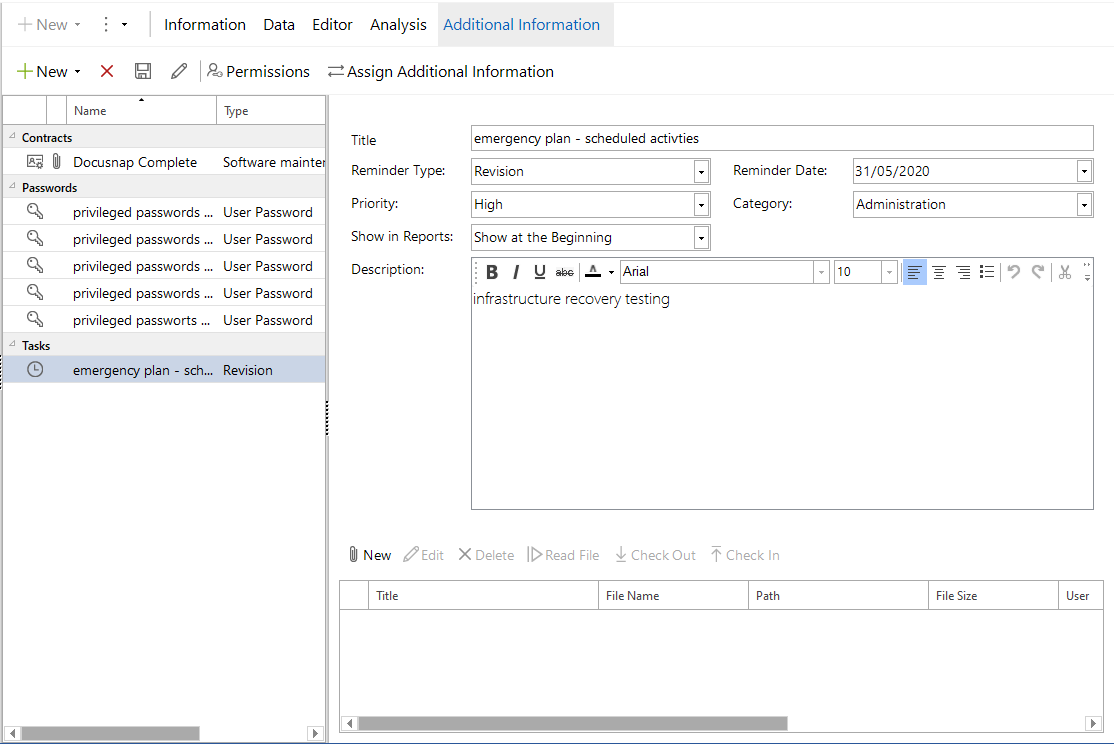Click right arrow of left panel scrollbar
The height and width of the screenshot is (744, 1114).
(315, 733)
